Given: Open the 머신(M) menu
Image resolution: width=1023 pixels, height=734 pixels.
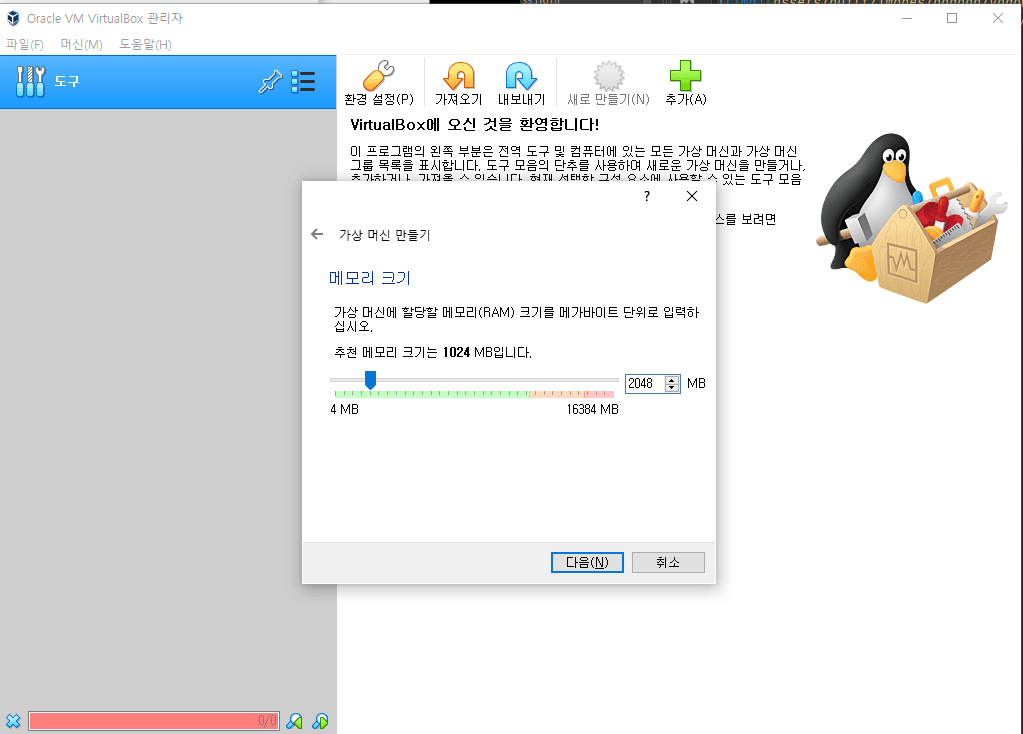Looking at the screenshot, I should point(82,44).
